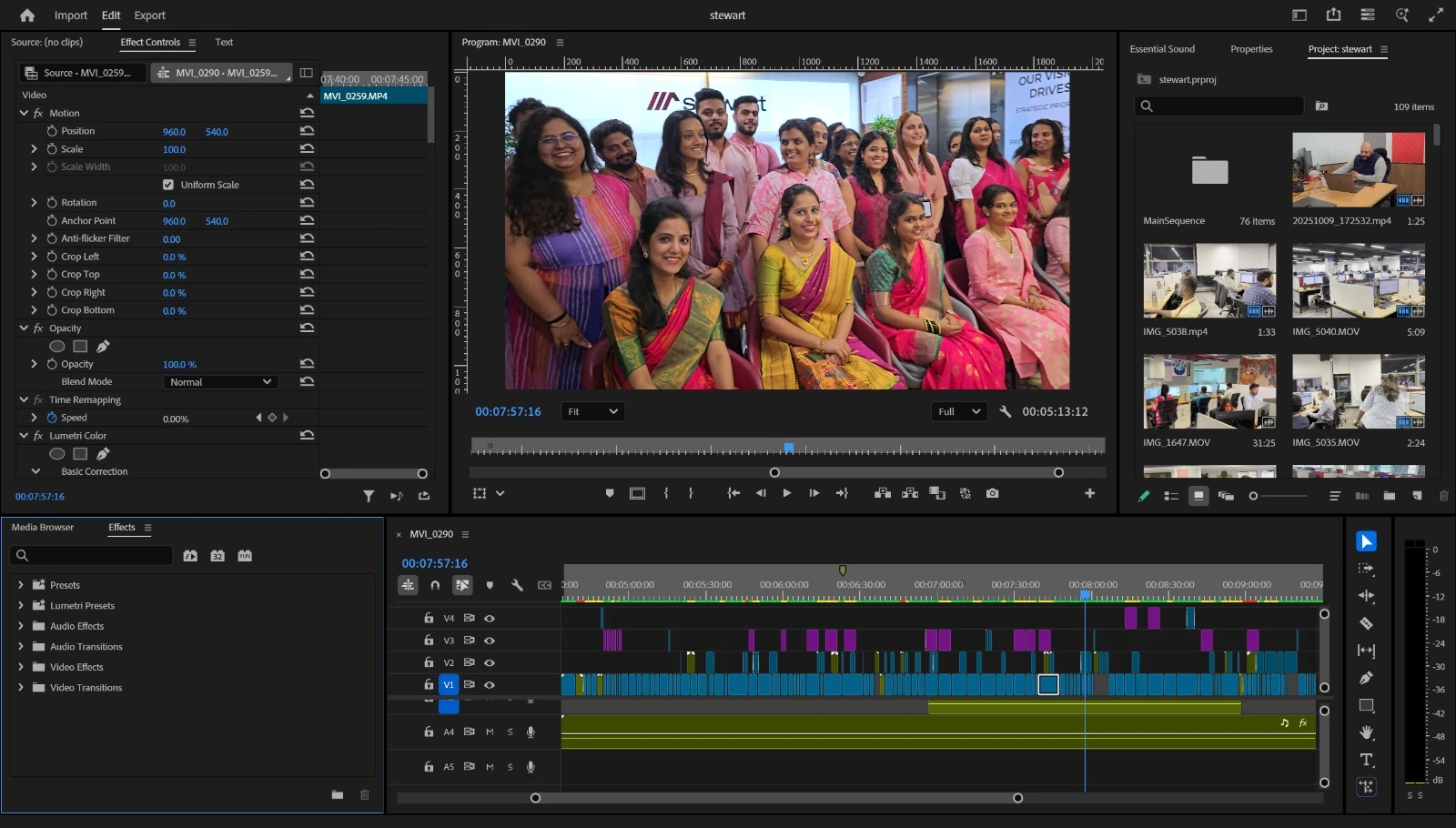This screenshot has height=828, width=1456.
Task: Select the Razor tool in tools panel
Action: point(1366,623)
